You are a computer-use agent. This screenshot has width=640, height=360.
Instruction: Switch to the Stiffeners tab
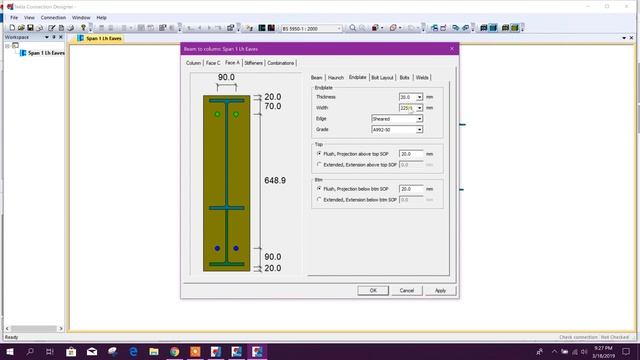[x=253, y=63]
